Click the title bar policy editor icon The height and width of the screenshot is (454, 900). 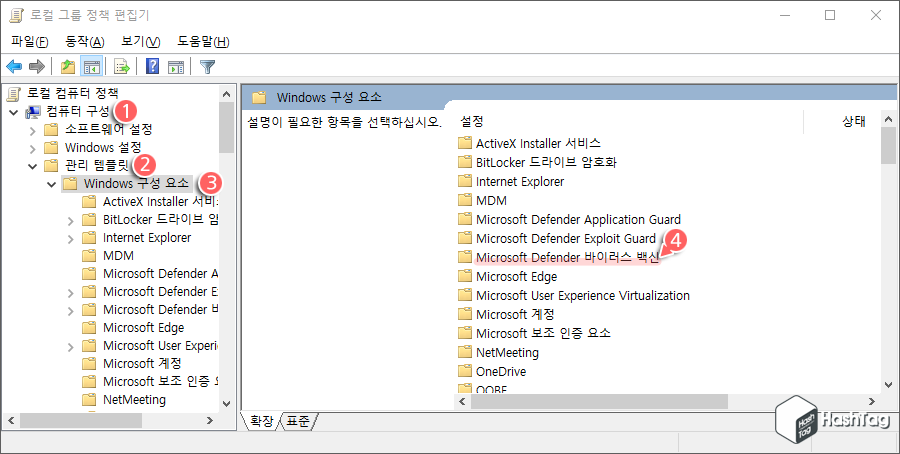click(x=16, y=15)
